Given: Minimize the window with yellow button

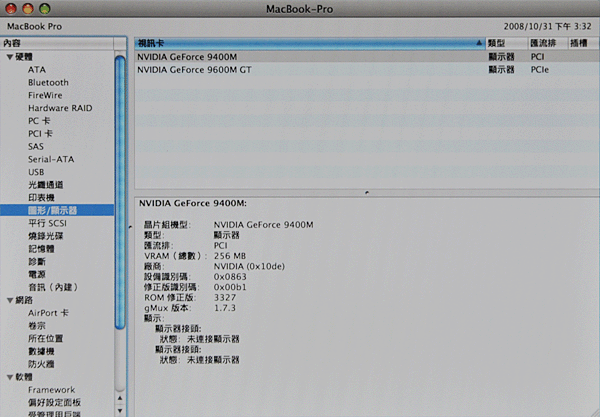Looking at the screenshot, I should (28, 8).
